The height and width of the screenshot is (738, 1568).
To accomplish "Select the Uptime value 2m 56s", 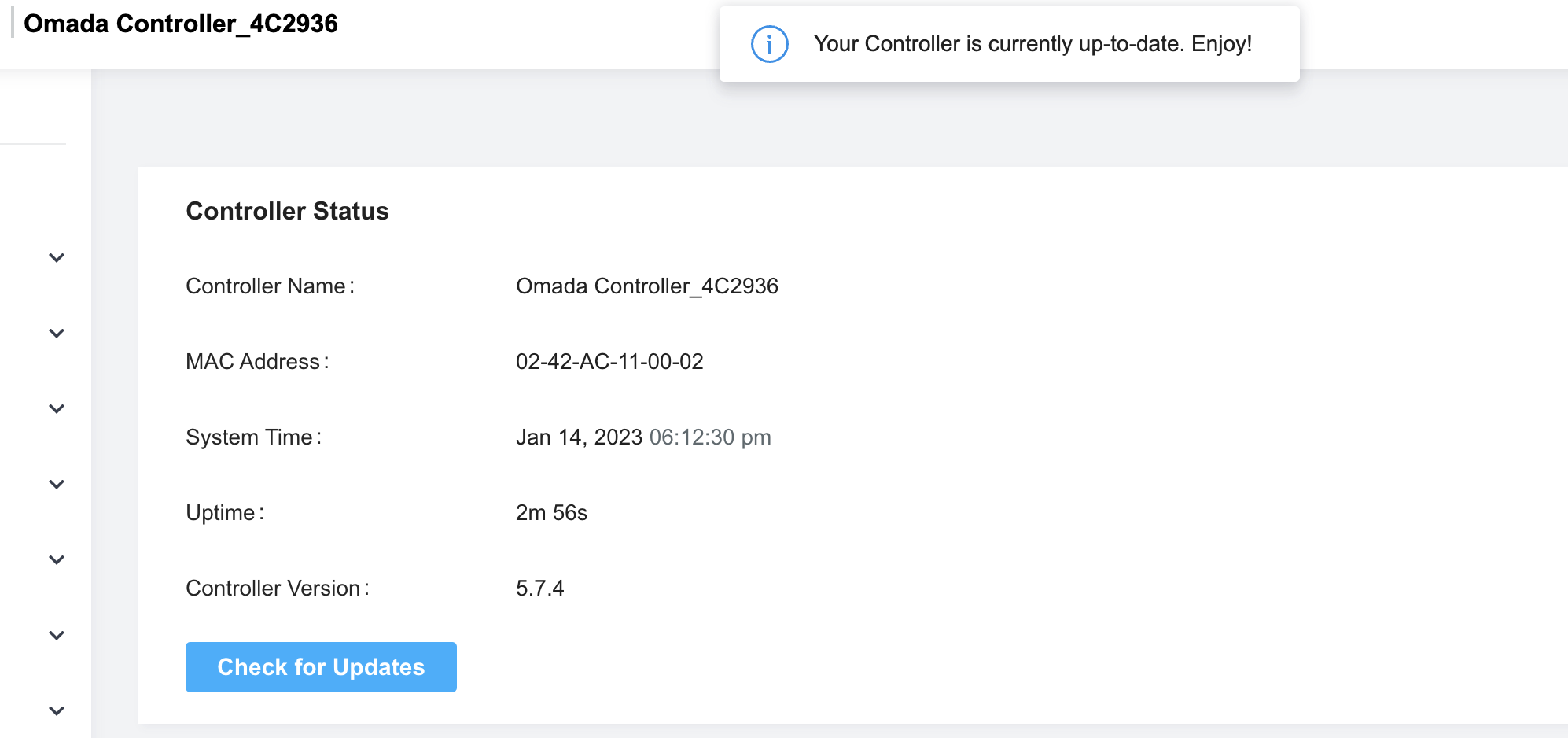I will pos(550,512).
